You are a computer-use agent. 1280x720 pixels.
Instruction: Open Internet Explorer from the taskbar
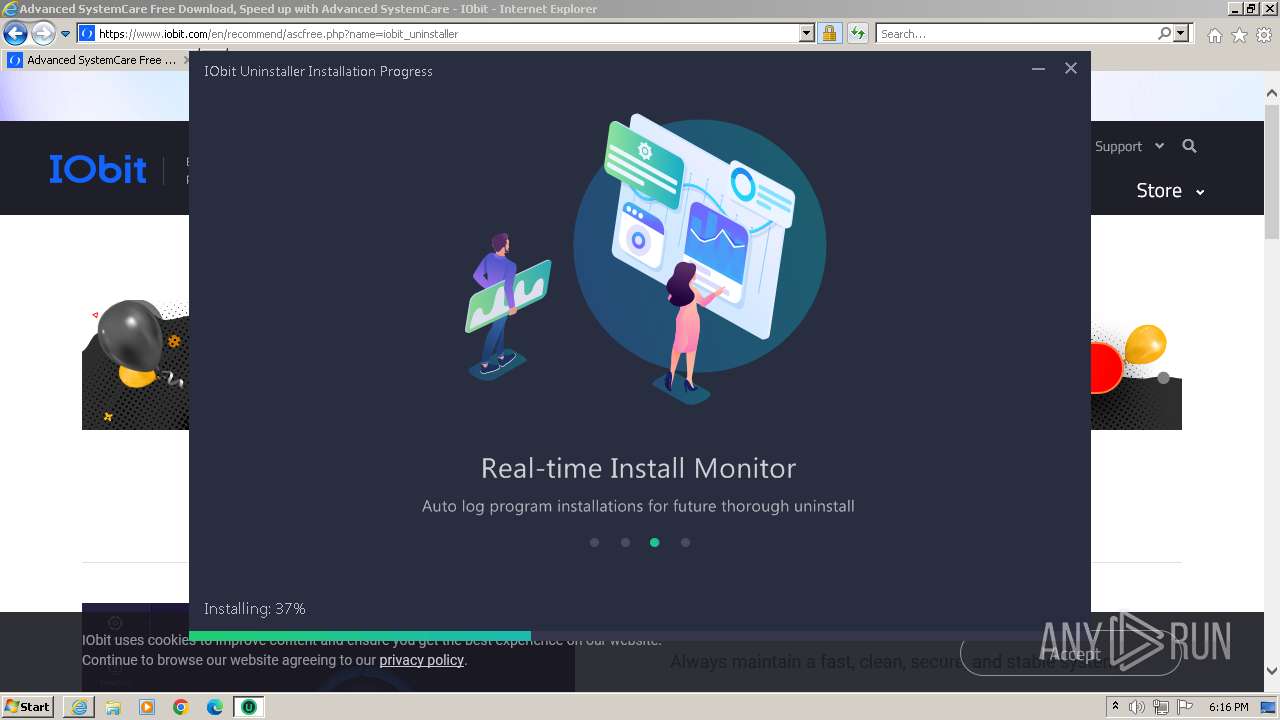(79, 707)
